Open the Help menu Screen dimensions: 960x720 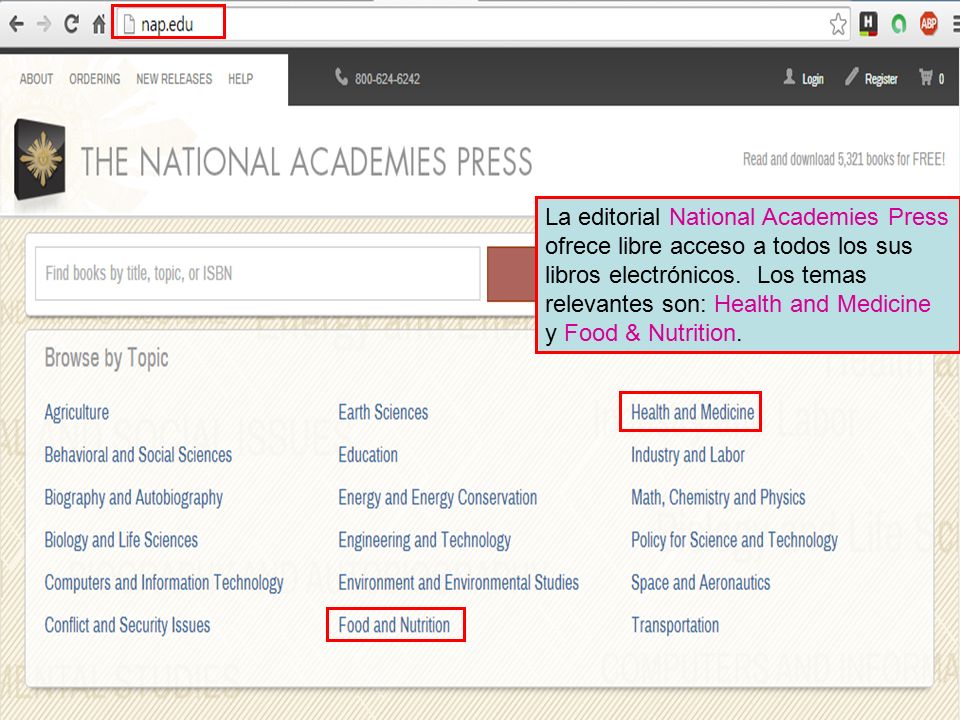point(240,79)
